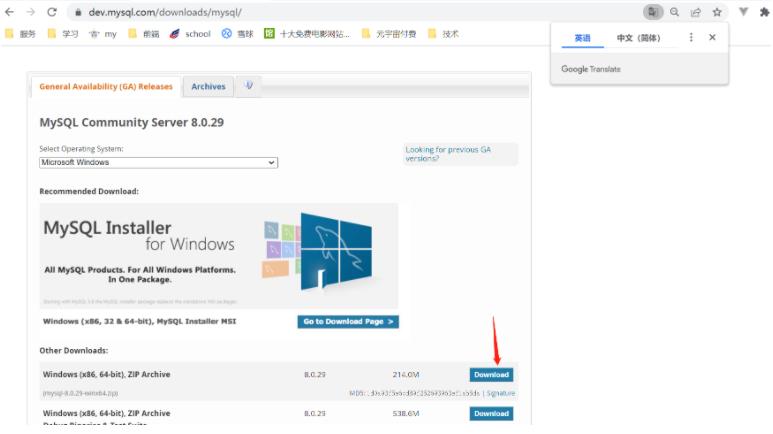Image resolution: width=773 pixels, height=434 pixels.
Task: Click the zoom magnifier icon in address bar
Action: tap(674, 12)
